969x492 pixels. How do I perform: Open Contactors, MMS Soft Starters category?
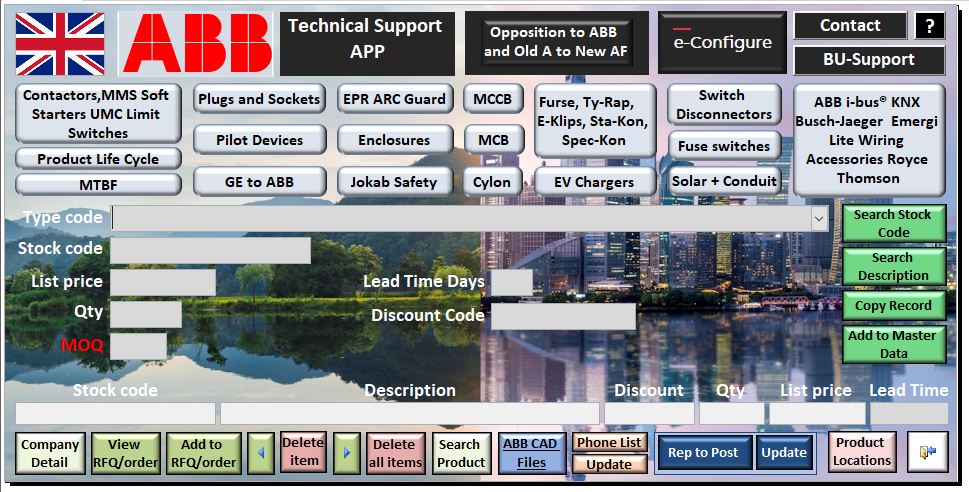98,114
